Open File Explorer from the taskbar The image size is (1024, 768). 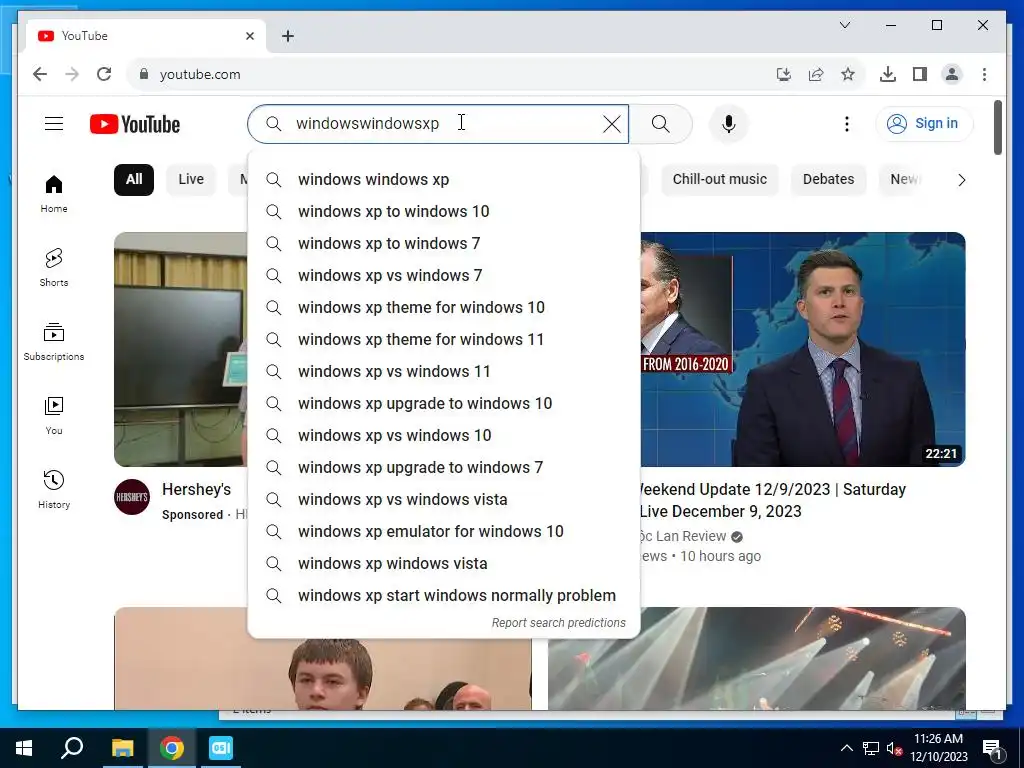[x=122, y=748]
